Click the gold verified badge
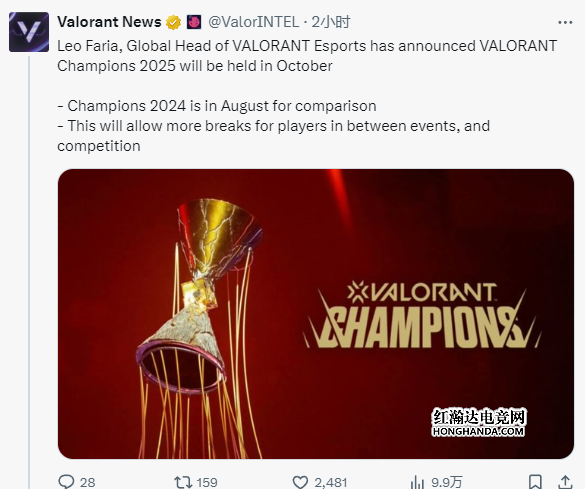Viewport: 585px width, 489px height. [x=173, y=22]
